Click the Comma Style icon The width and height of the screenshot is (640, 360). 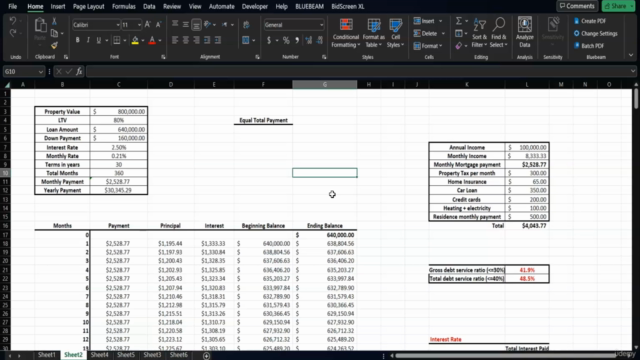coord(297,40)
